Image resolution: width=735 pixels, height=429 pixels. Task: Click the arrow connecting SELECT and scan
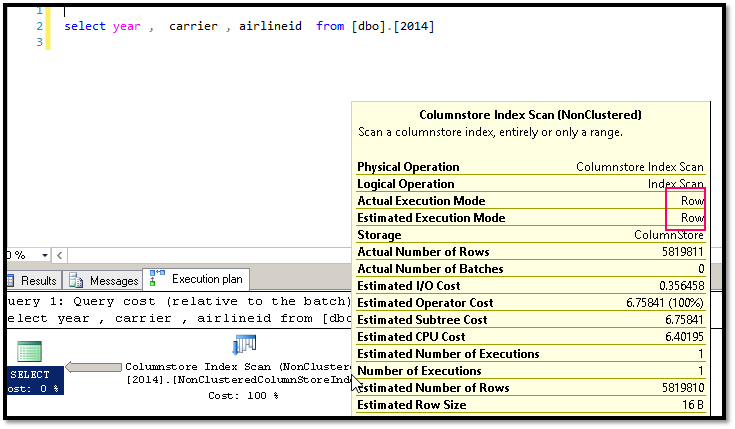click(x=93, y=367)
